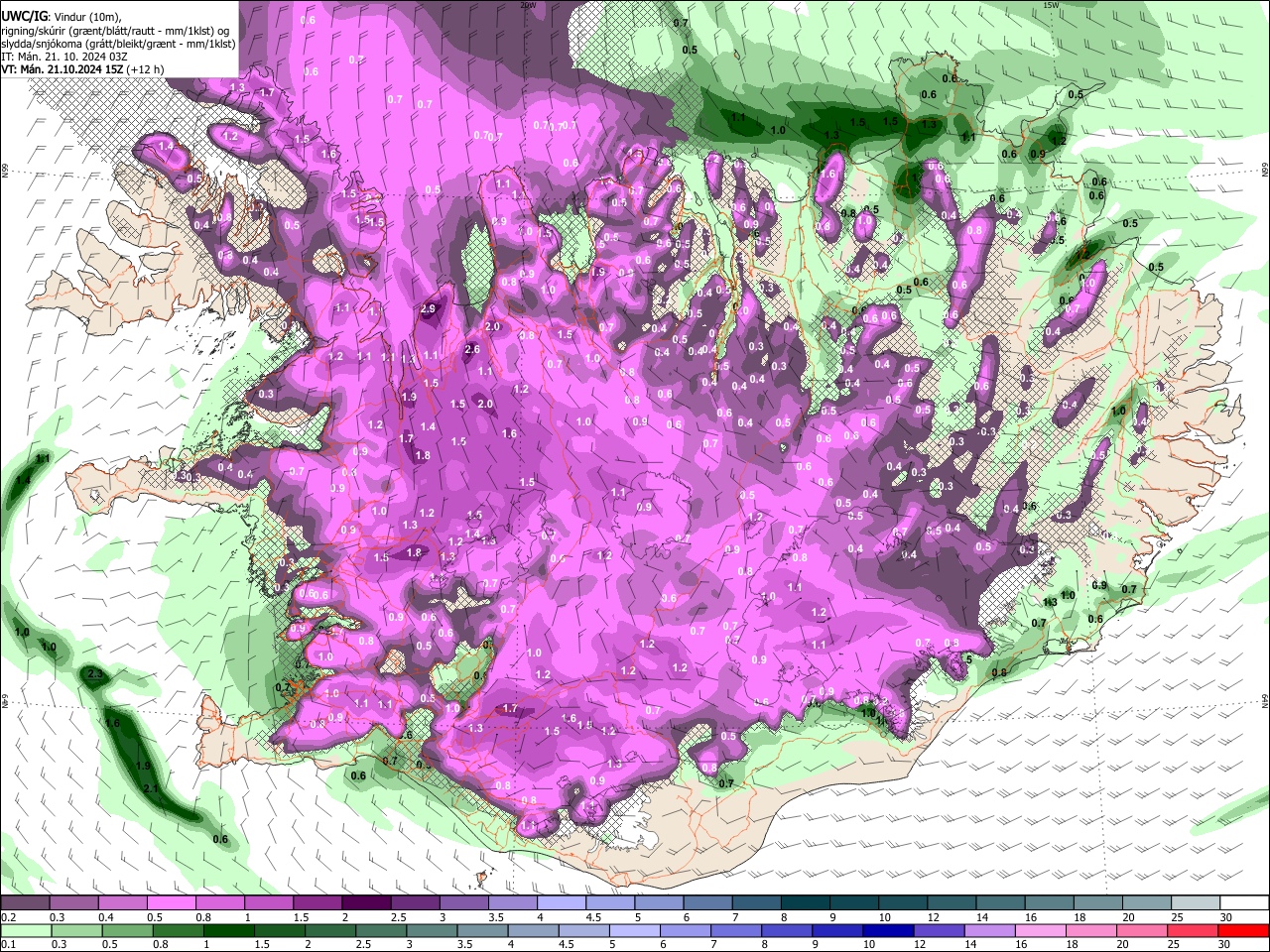Click the 'UWC/IG' bold title text
The image size is (1270, 952).
[x=23, y=17]
